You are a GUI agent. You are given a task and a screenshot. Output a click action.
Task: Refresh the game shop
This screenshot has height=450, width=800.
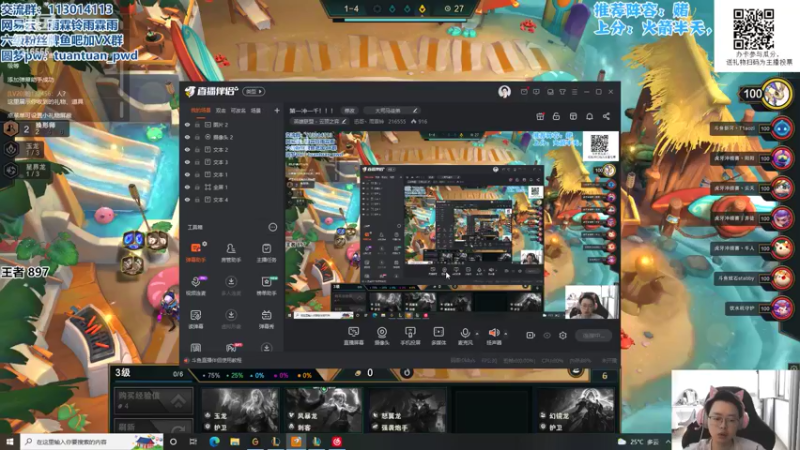click(153, 426)
